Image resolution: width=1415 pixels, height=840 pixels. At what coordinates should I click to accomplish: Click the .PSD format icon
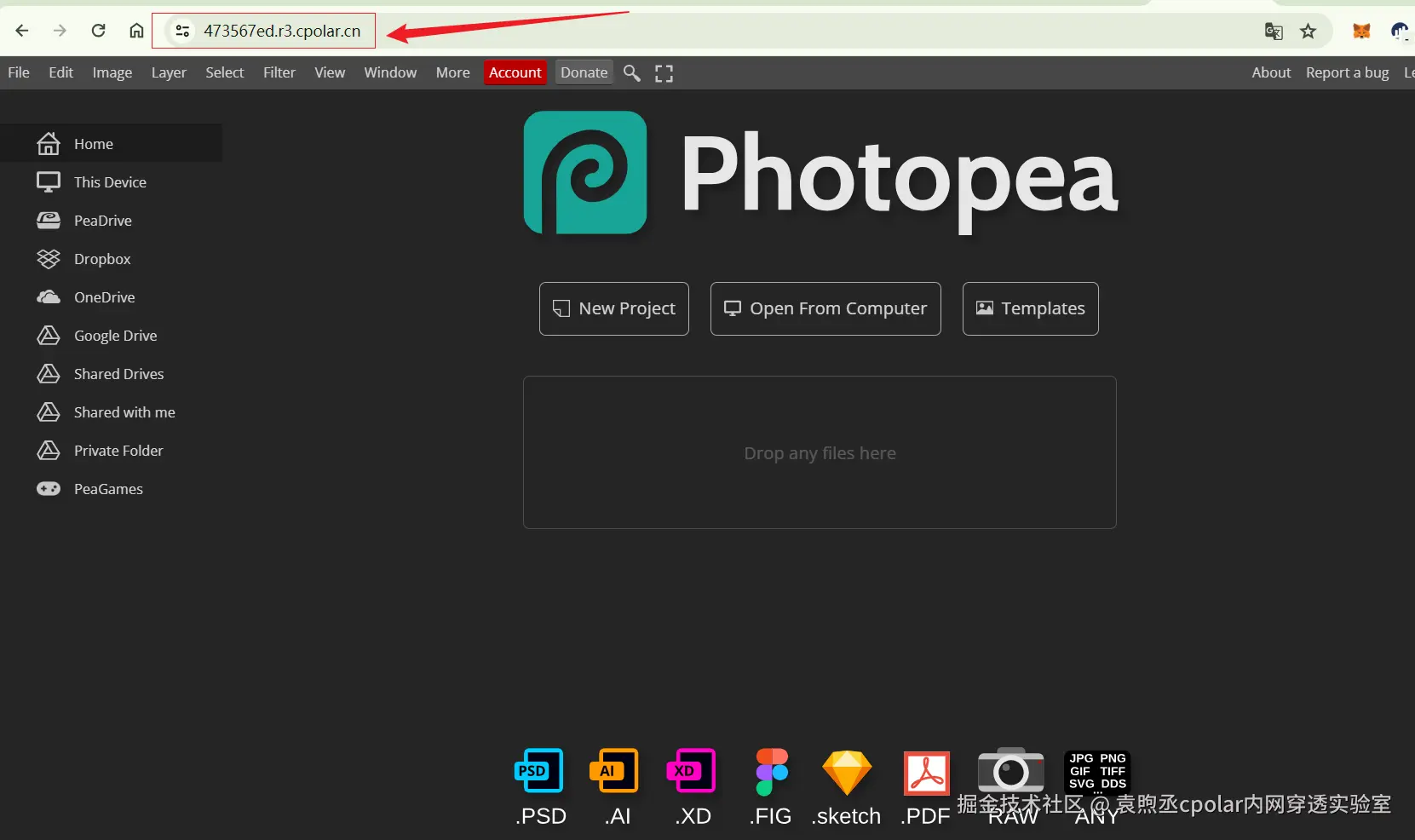click(x=539, y=770)
